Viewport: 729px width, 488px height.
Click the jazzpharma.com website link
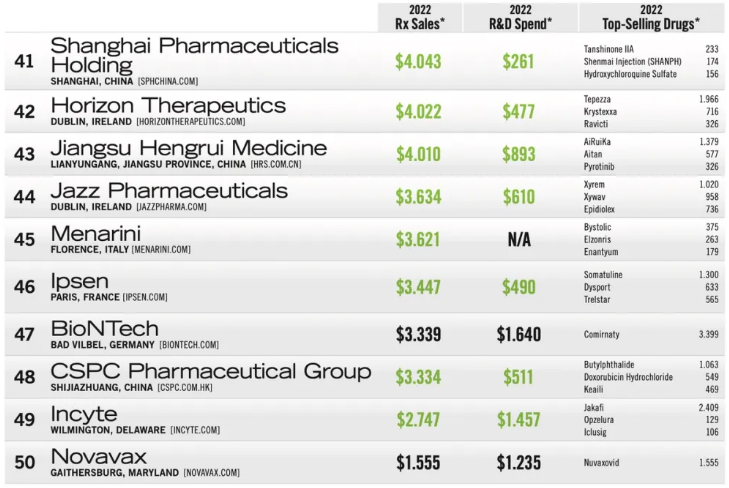171,207
